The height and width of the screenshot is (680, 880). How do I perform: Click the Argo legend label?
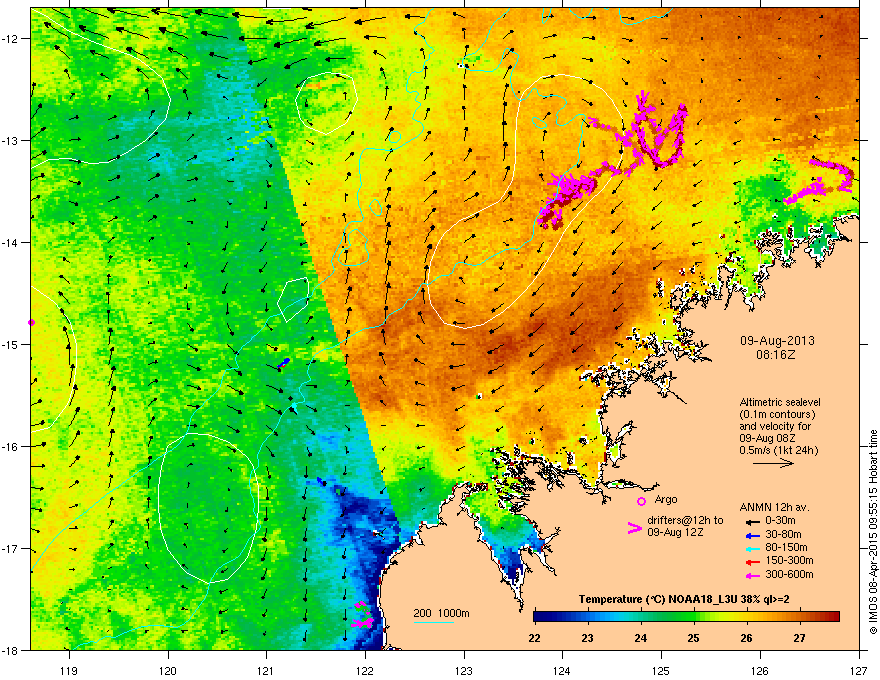coord(666,499)
